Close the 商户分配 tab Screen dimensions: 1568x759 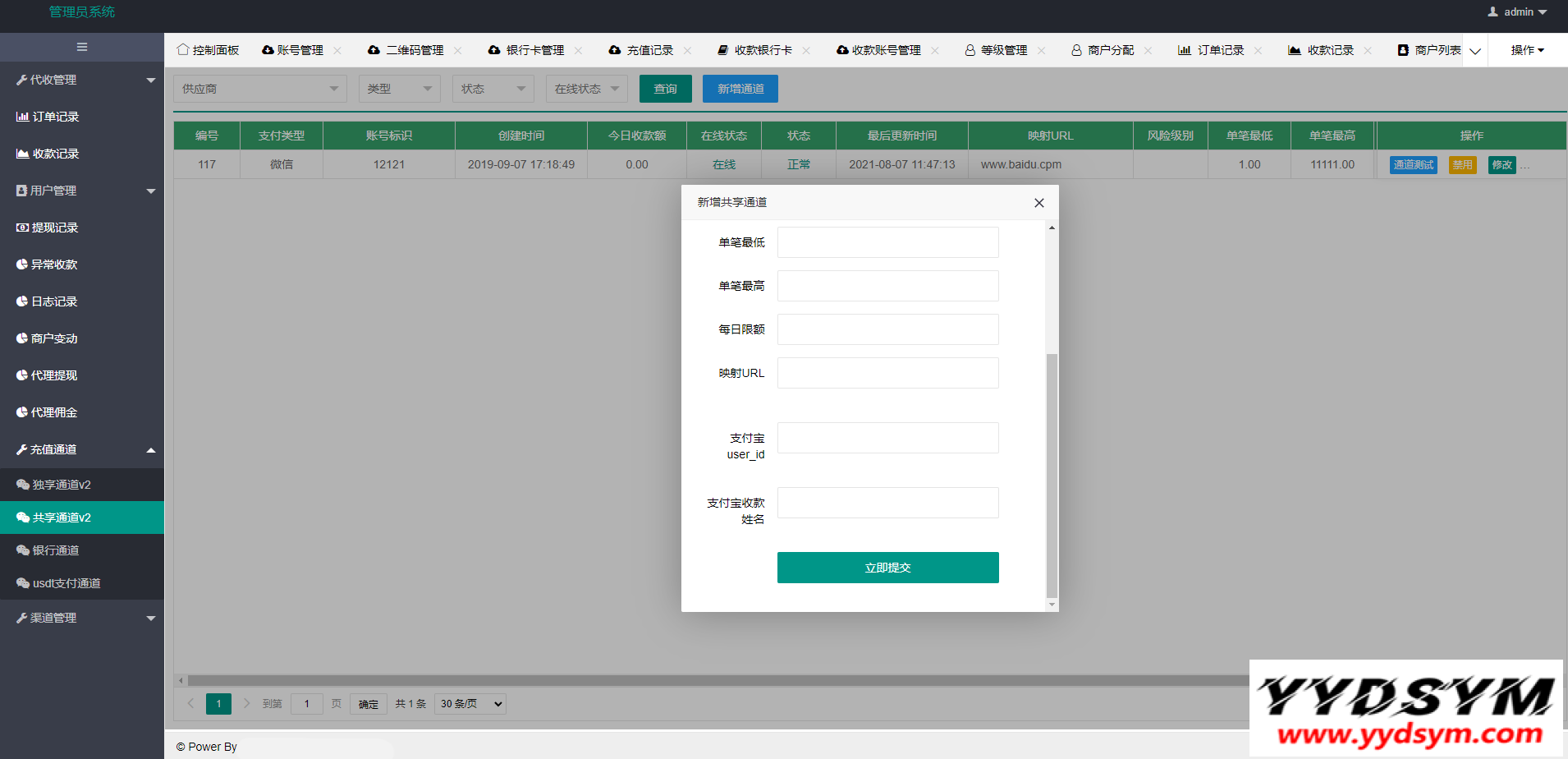tap(1148, 50)
